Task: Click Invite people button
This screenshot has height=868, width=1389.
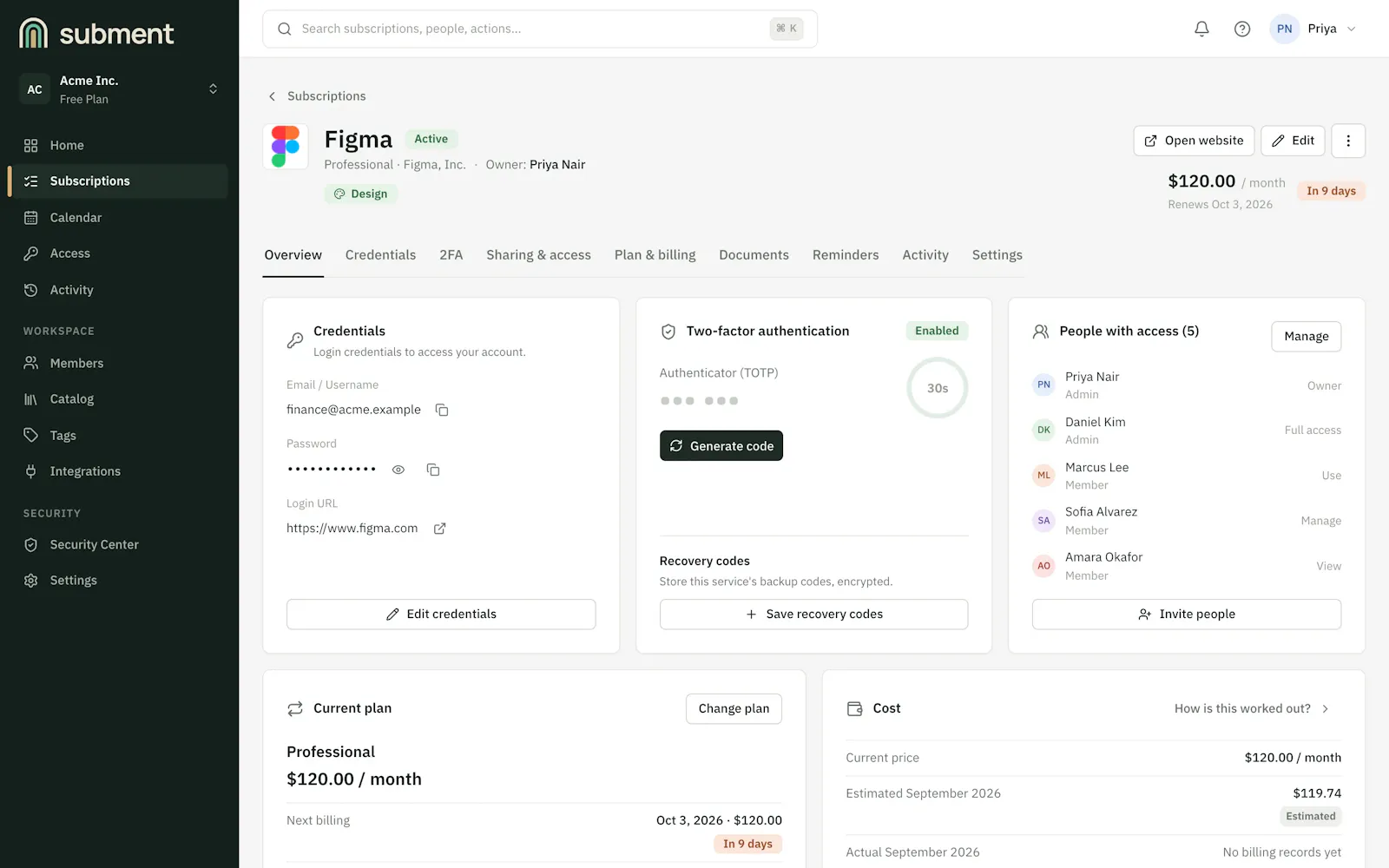Action: tap(1187, 615)
